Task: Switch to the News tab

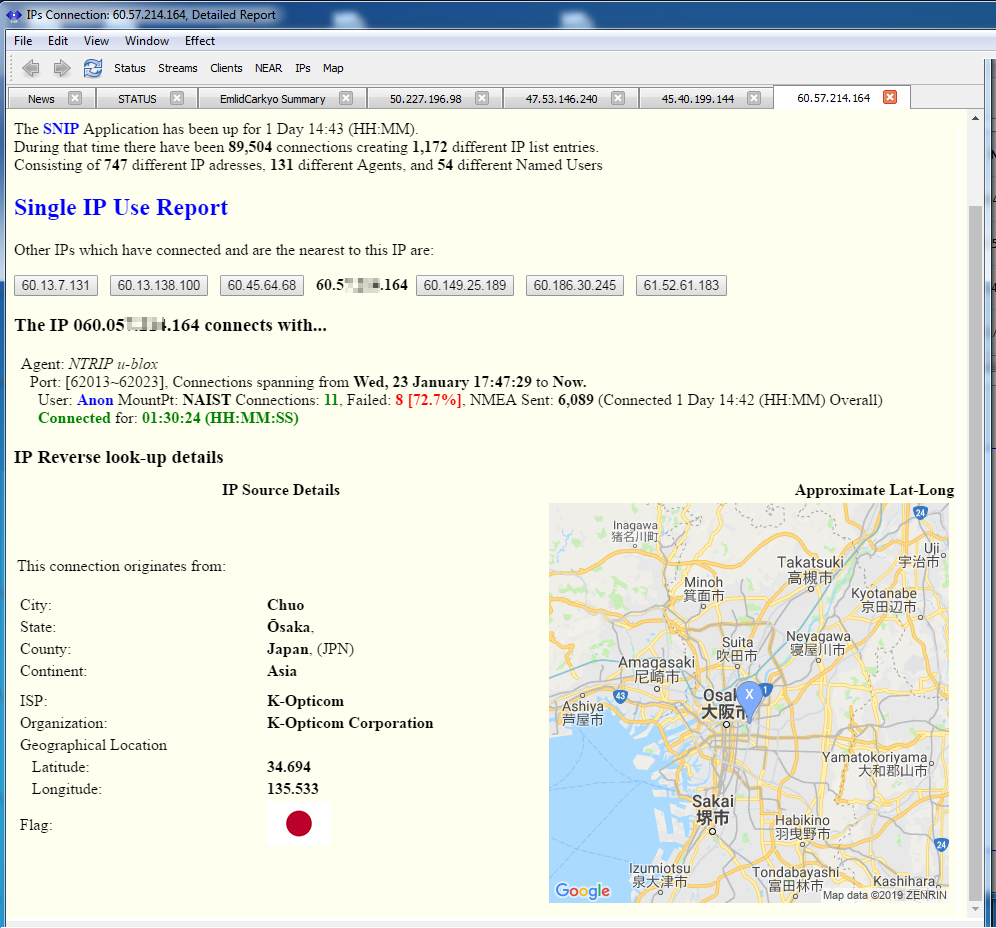Action: tap(41, 99)
